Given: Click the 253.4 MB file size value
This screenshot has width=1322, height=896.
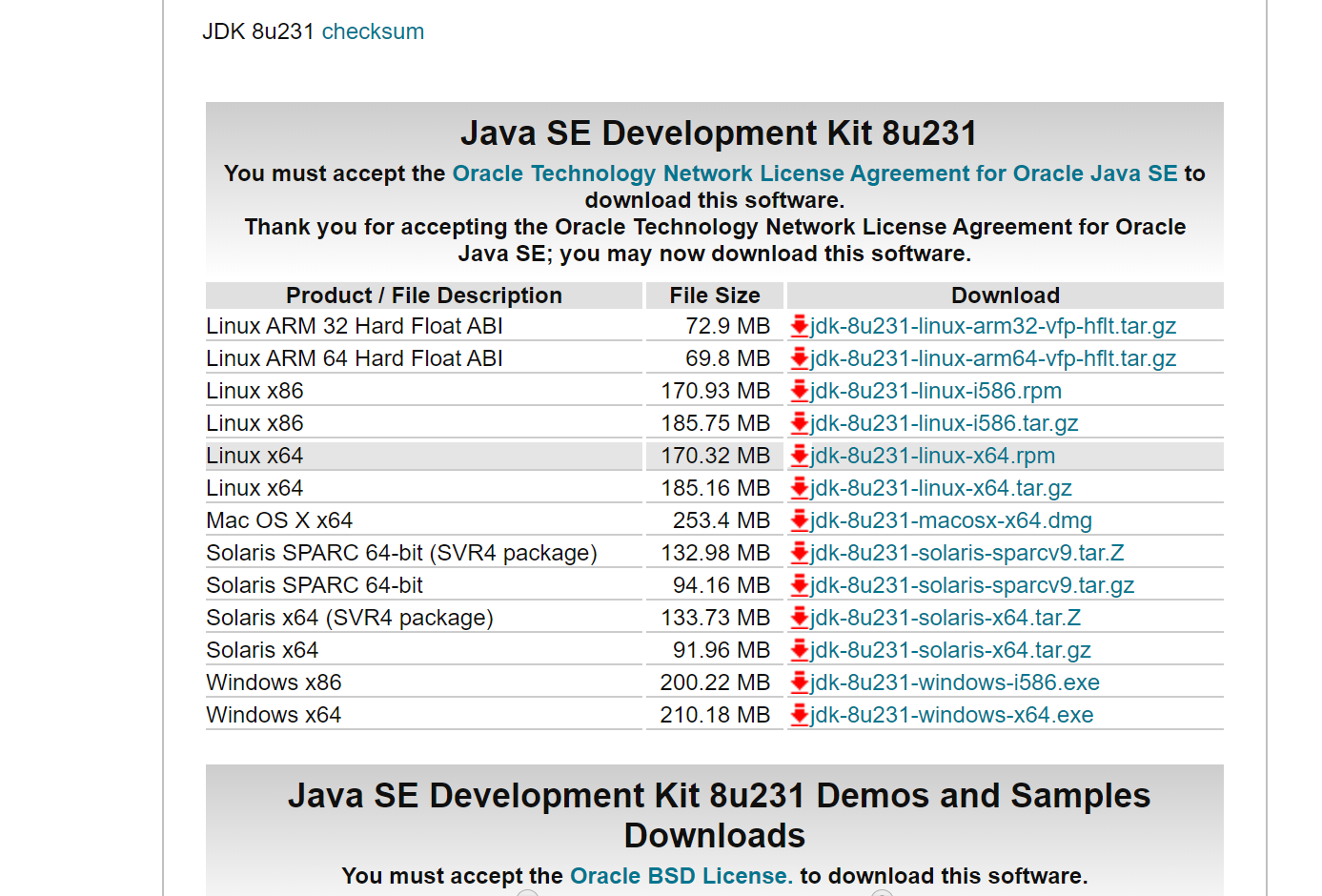Looking at the screenshot, I should pyautogui.click(x=722, y=520).
